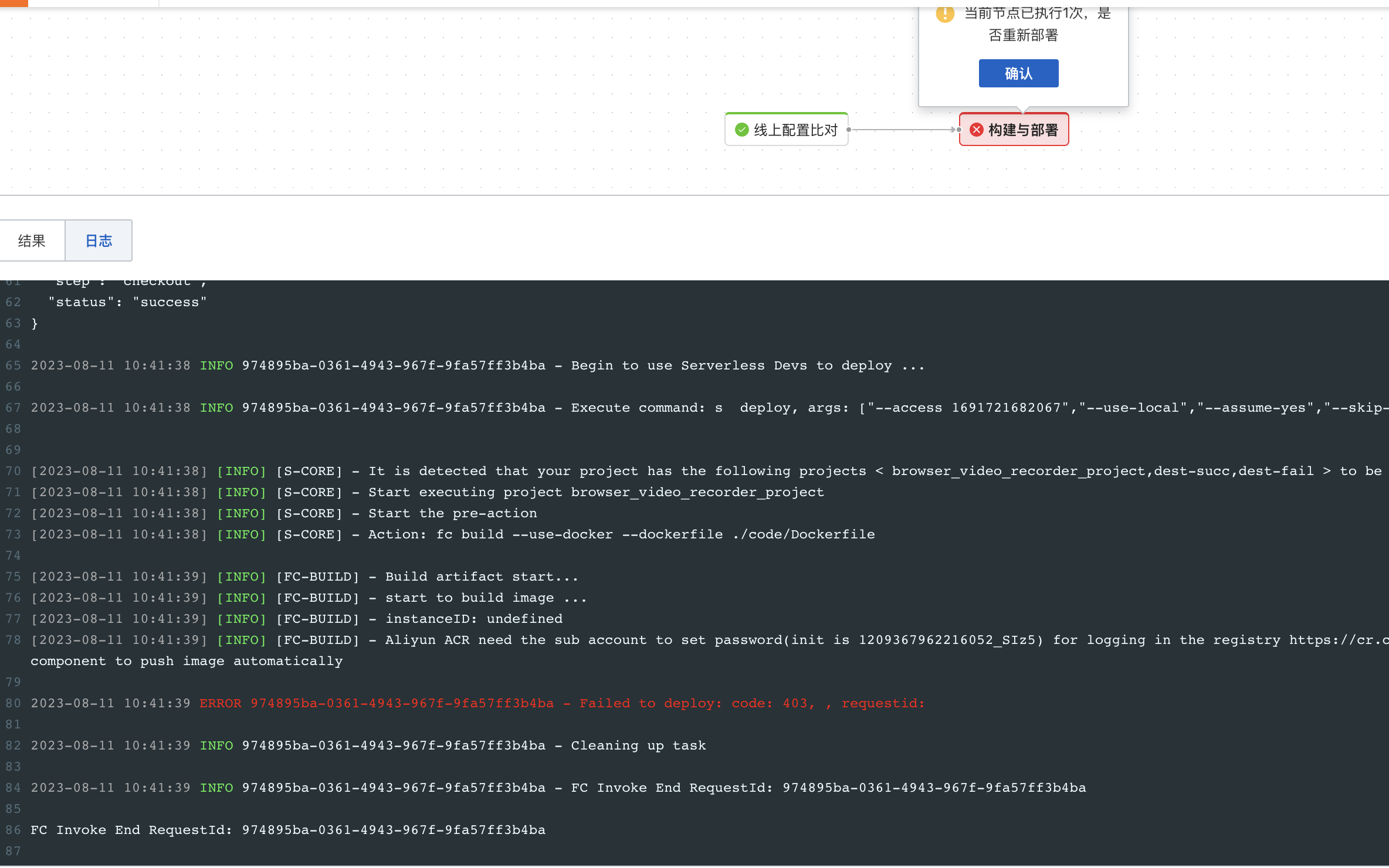Click the 'Cleaning up task' log line
1389x868 pixels.
coord(368,745)
